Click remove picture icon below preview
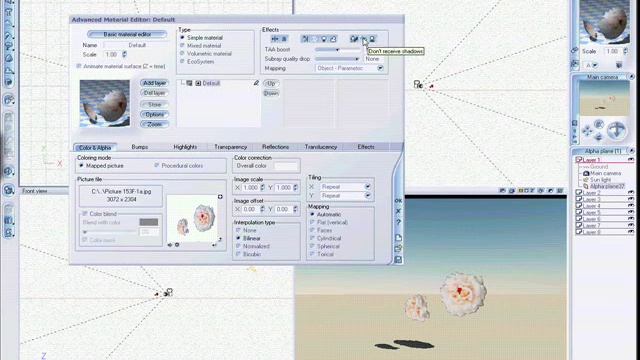This screenshot has height=360, width=640. [x=177, y=245]
